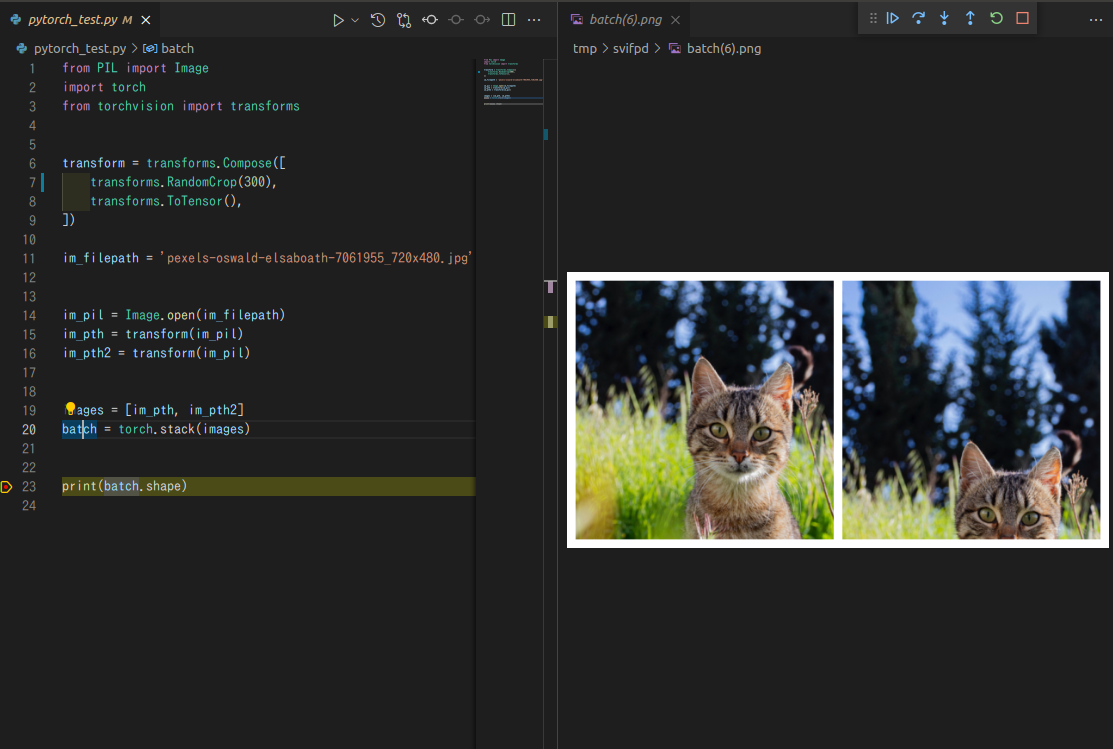The height and width of the screenshot is (749, 1113).
Task: Click 'from PIL import Image' line
Action: coord(136,68)
